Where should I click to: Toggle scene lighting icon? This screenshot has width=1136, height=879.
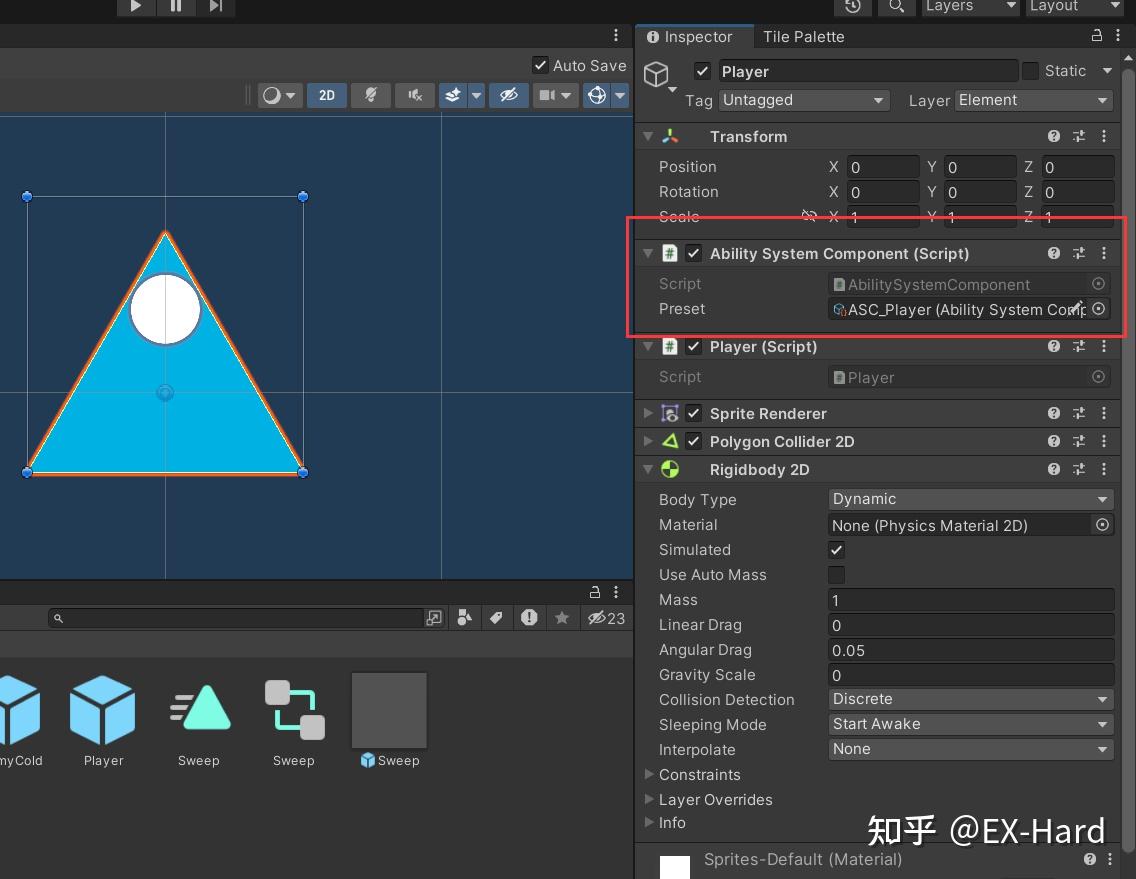pos(371,95)
